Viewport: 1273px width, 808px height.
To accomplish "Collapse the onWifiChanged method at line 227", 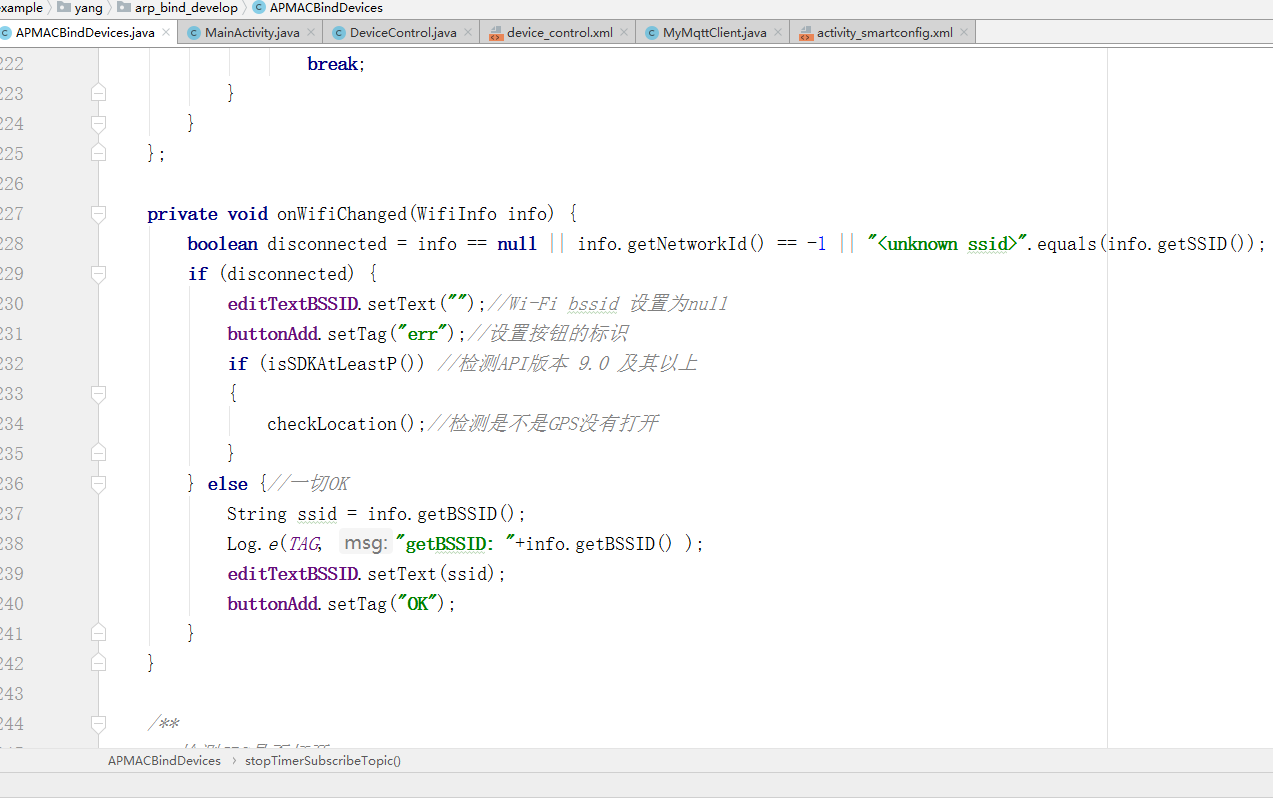I will [x=98, y=213].
